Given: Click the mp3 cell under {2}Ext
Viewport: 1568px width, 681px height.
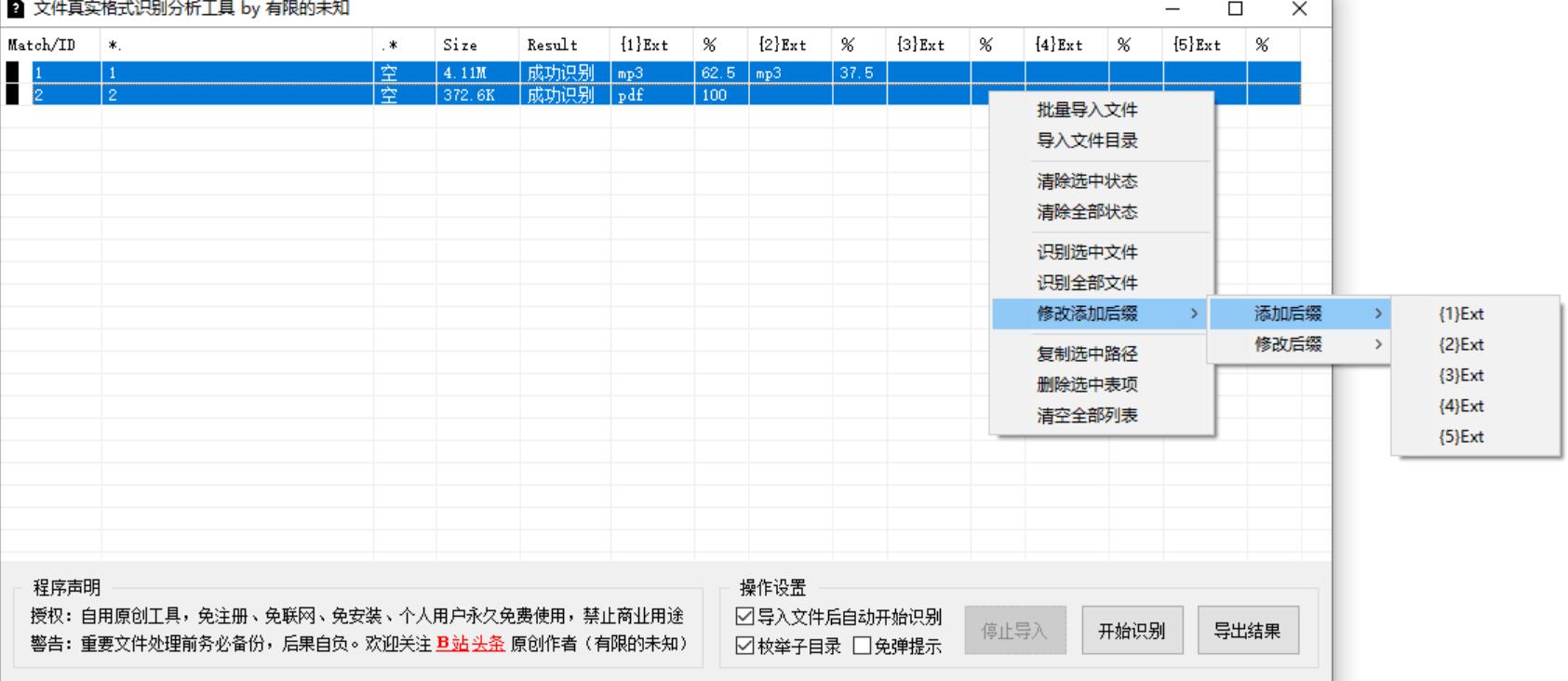Looking at the screenshot, I should (x=790, y=73).
